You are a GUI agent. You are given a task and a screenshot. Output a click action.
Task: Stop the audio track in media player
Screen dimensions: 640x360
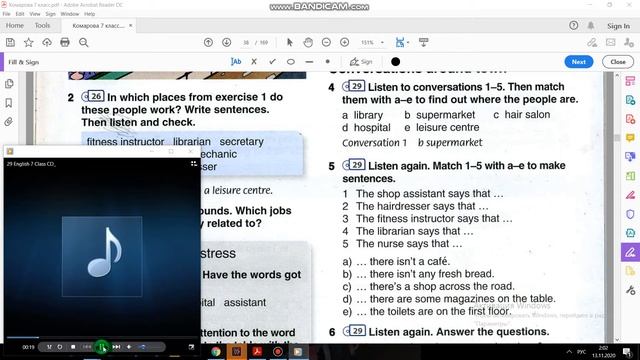(x=73, y=347)
